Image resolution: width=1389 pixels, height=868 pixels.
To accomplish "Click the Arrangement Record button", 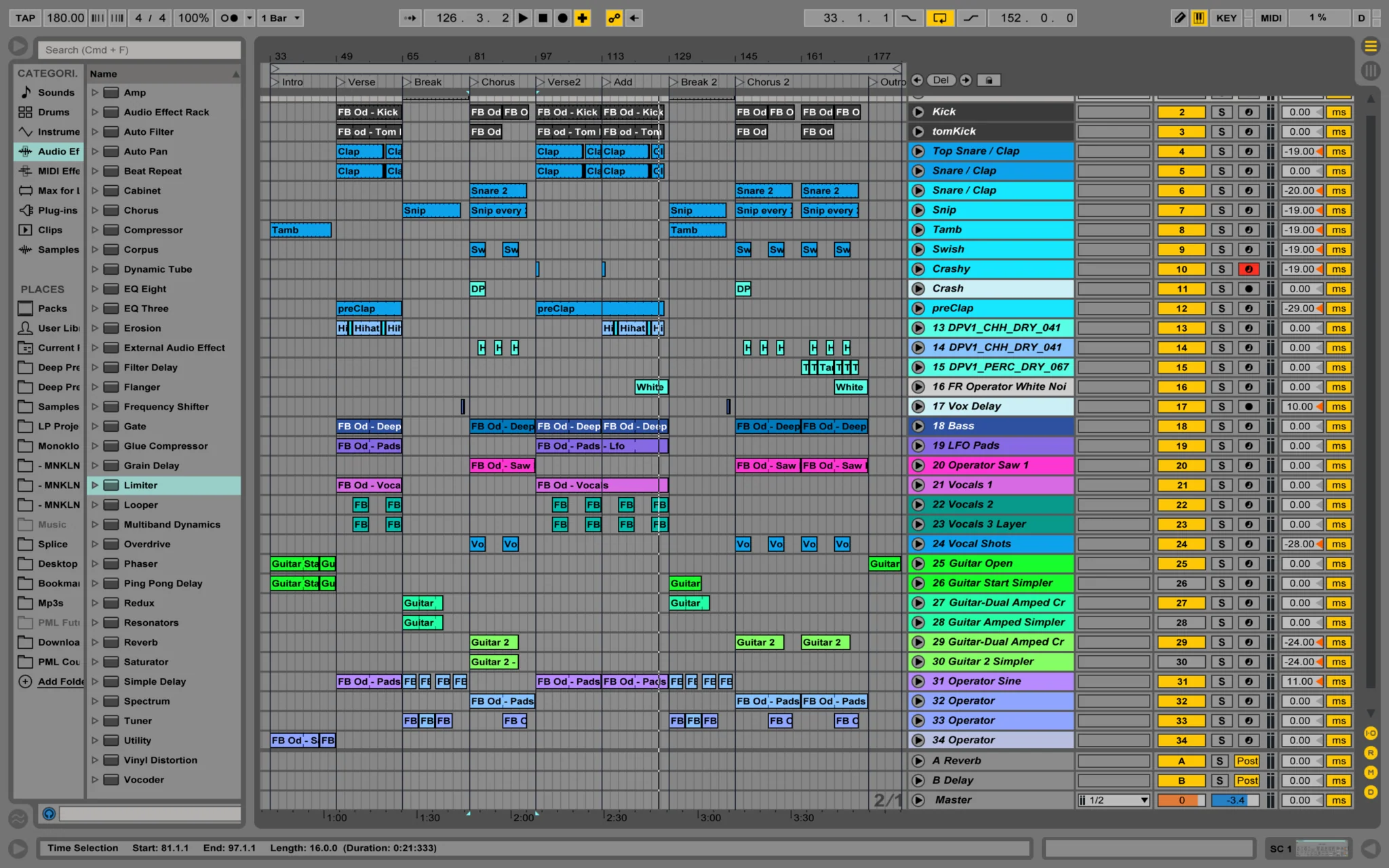I will coord(562,18).
